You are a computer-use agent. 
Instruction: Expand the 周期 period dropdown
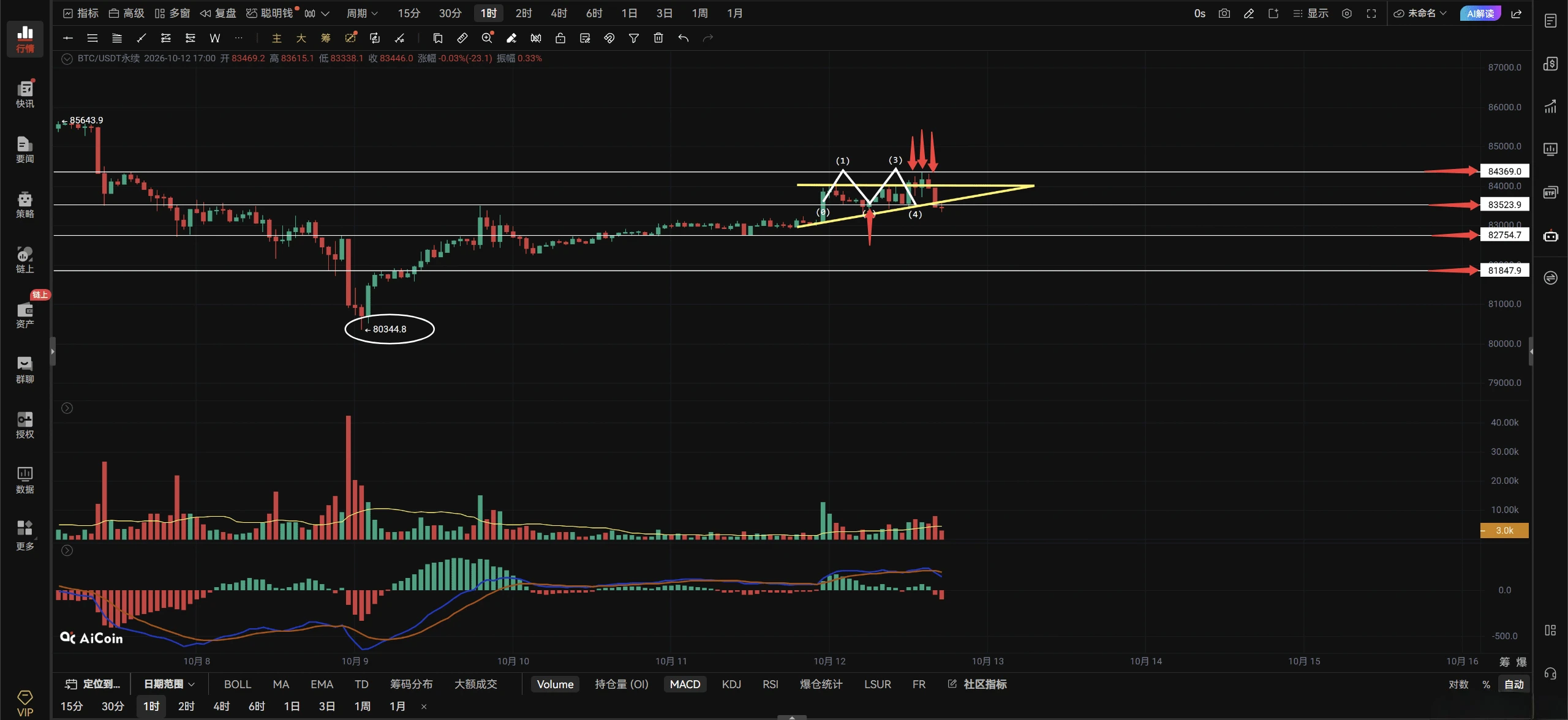pyautogui.click(x=362, y=13)
